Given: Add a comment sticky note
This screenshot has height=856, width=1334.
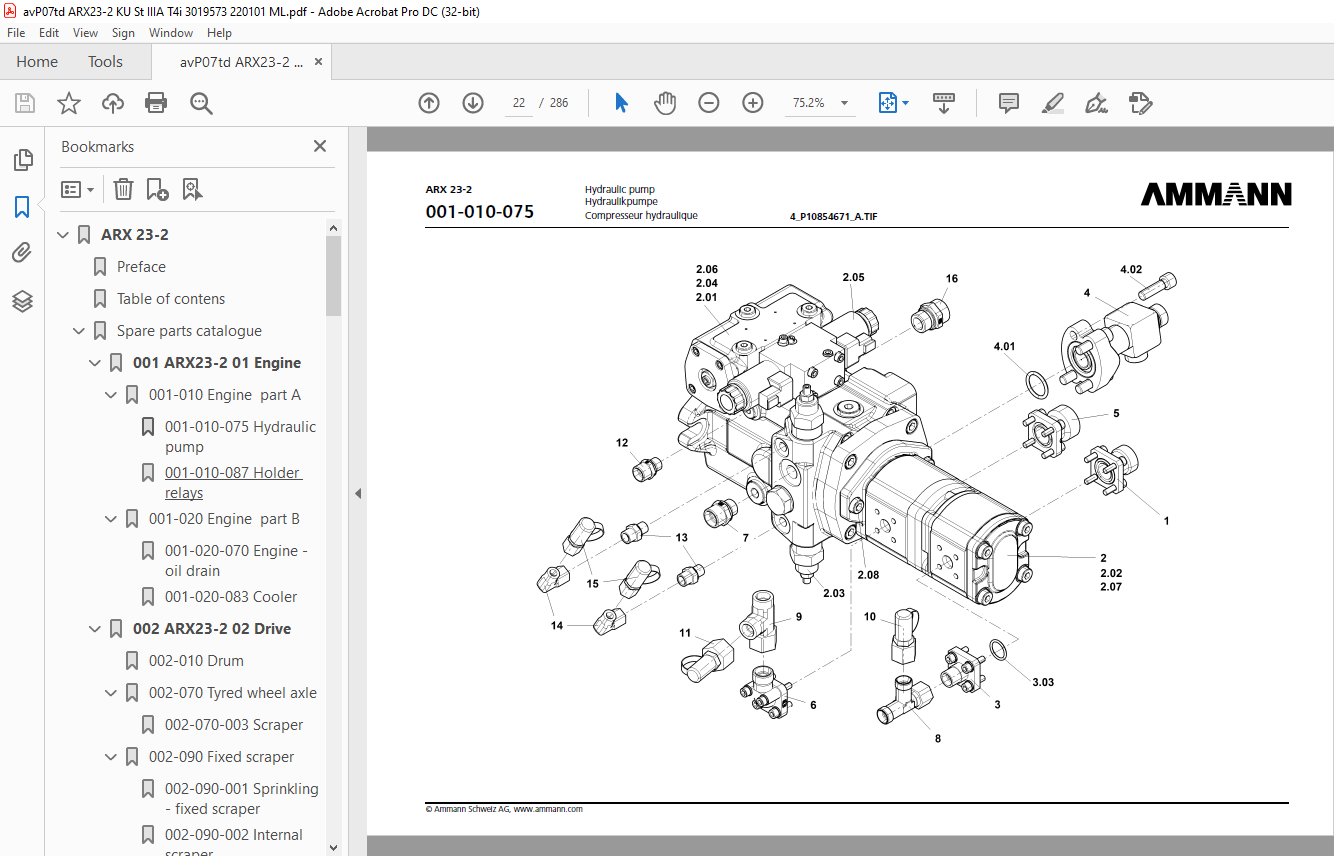Looking at the screenshot, I should [x=1009, y=103].
